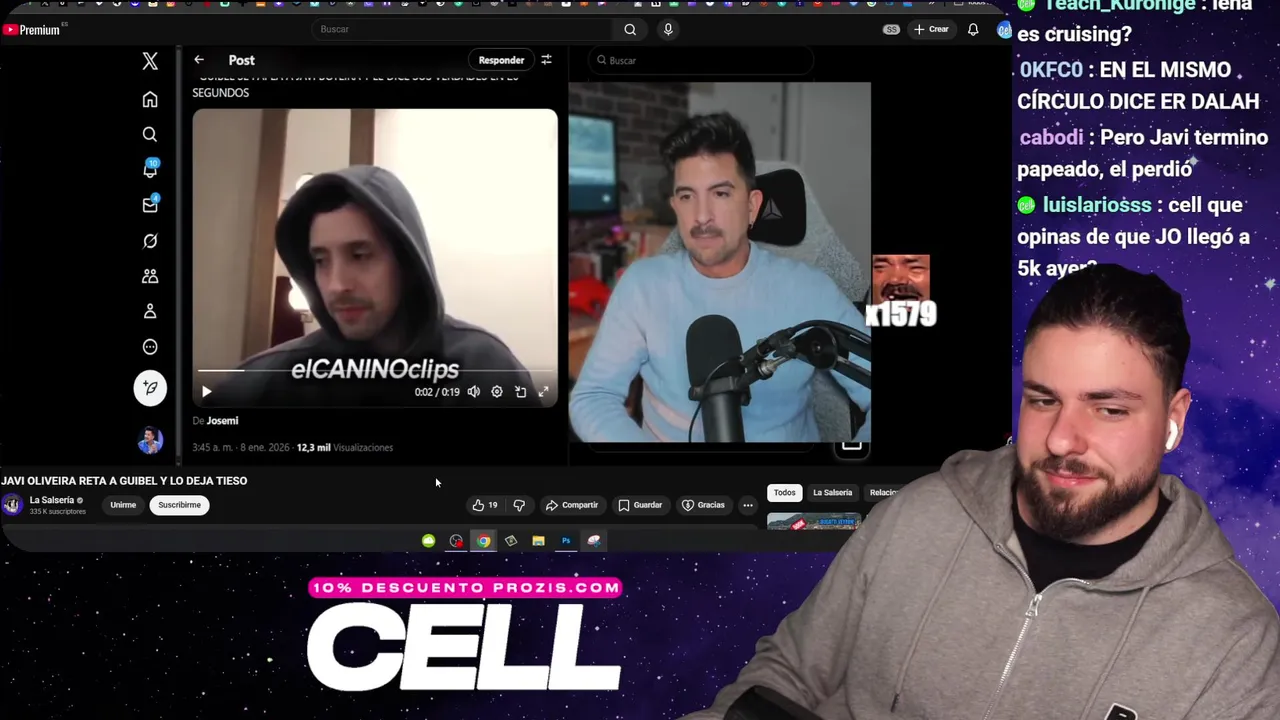Open the X Profile person icon

[x=150, y=312]
